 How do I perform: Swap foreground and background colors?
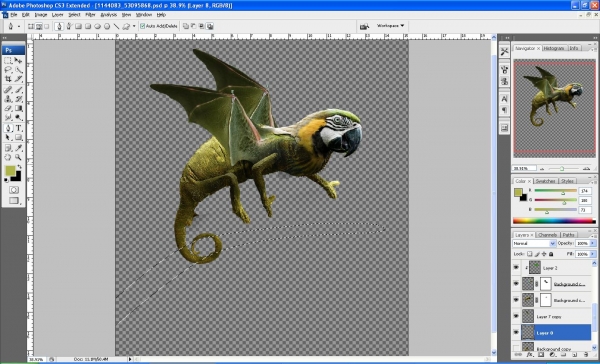click(20, 167)
